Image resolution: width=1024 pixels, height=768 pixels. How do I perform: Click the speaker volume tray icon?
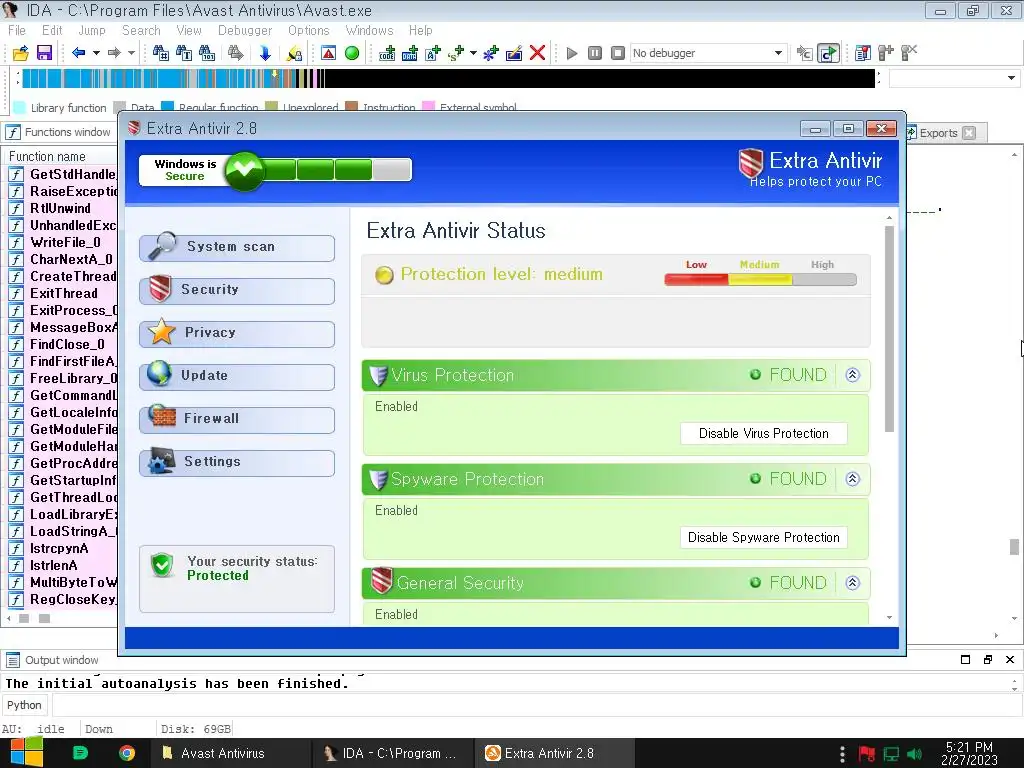pos(915,754)
